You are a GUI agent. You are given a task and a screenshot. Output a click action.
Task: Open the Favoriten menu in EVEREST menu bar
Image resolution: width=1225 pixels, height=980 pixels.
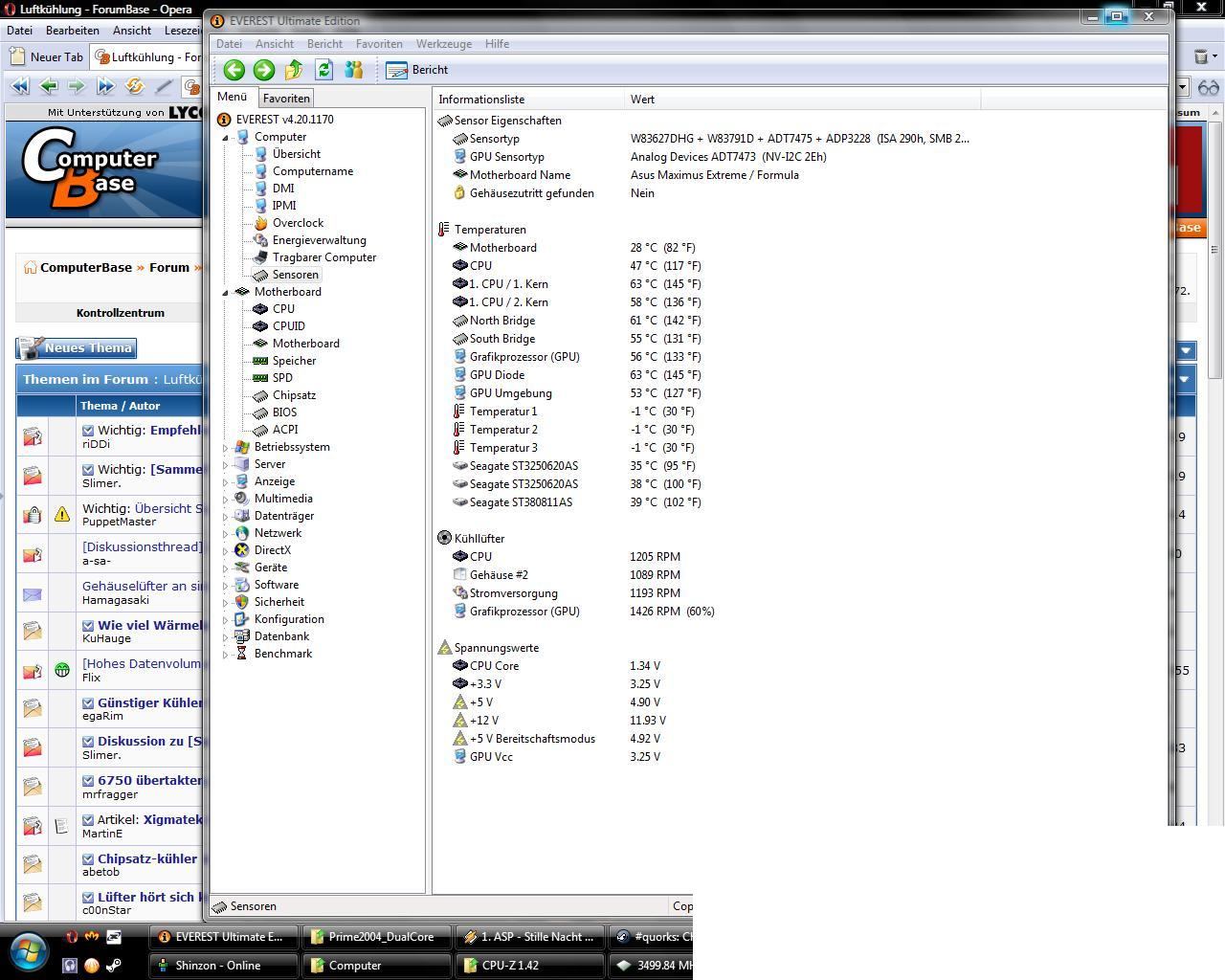pyautogui.click(x=379, y=44)
